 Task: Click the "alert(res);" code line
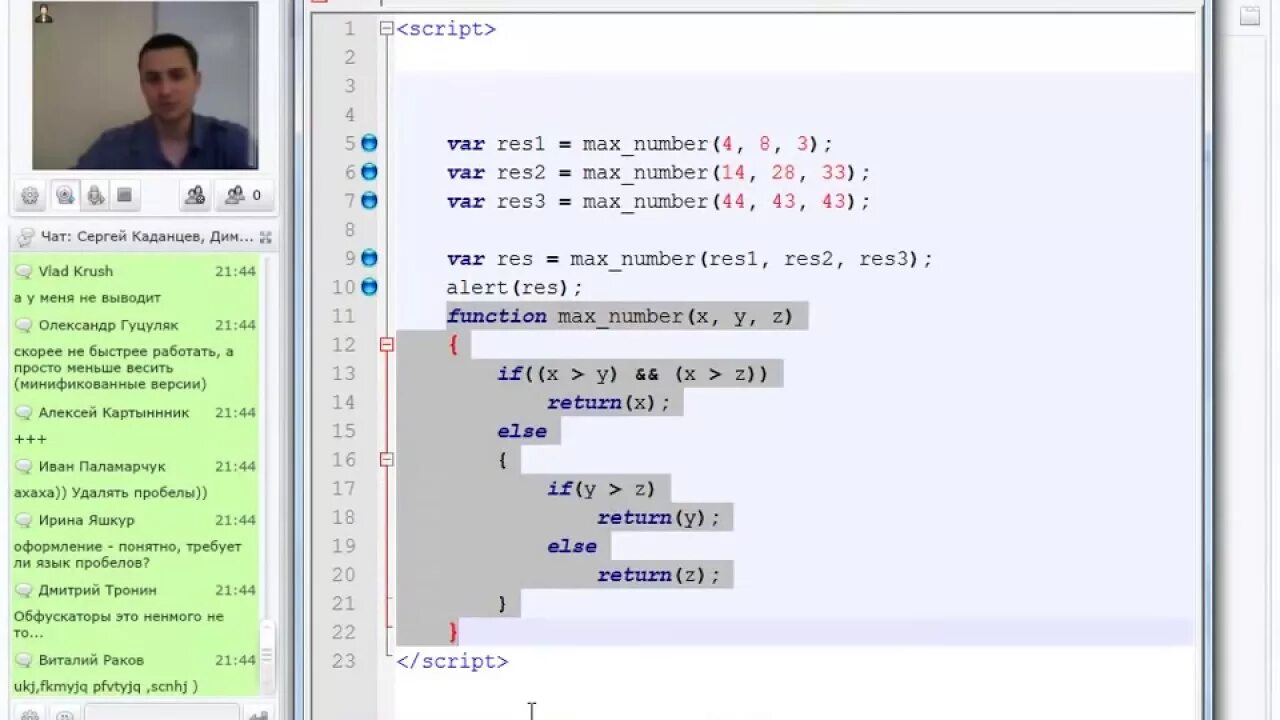pyautogui.click(x=514, y=287)
